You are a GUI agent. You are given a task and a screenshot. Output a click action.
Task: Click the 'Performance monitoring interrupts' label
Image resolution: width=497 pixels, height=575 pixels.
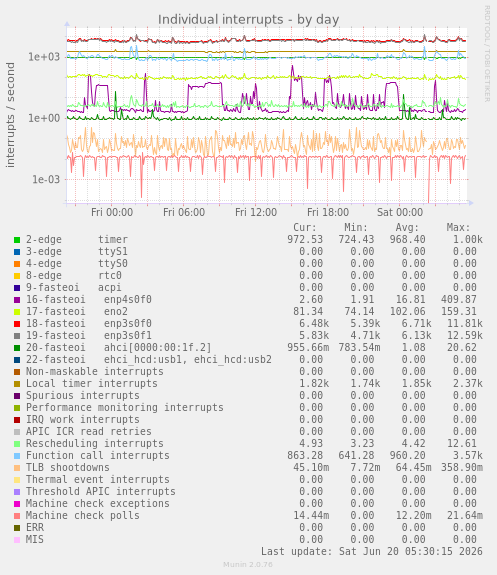point(125,408)
